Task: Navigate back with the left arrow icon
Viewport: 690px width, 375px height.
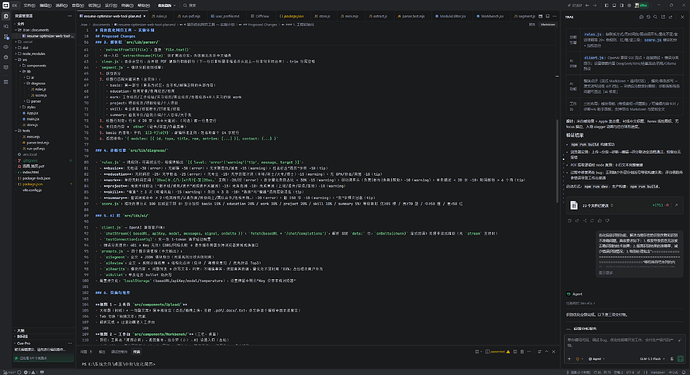Action: [x=587, y=5]
